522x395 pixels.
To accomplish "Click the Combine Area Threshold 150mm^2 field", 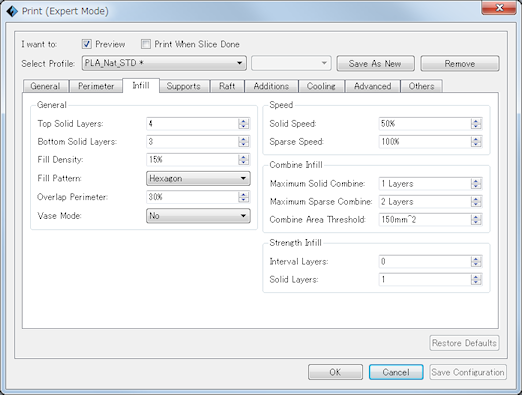I will 425,220.
